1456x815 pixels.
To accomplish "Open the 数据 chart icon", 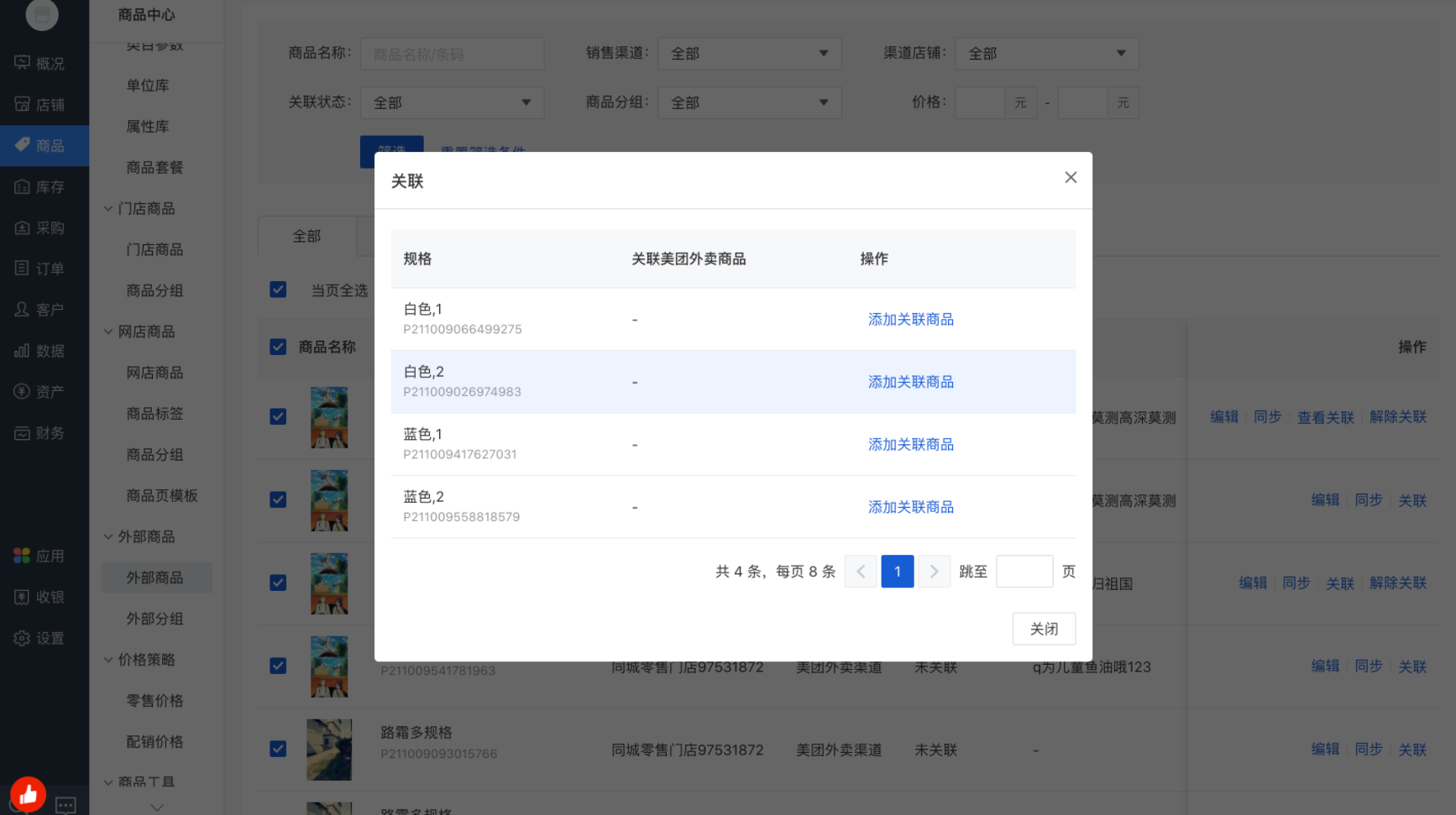I will (x=22, y=351).
